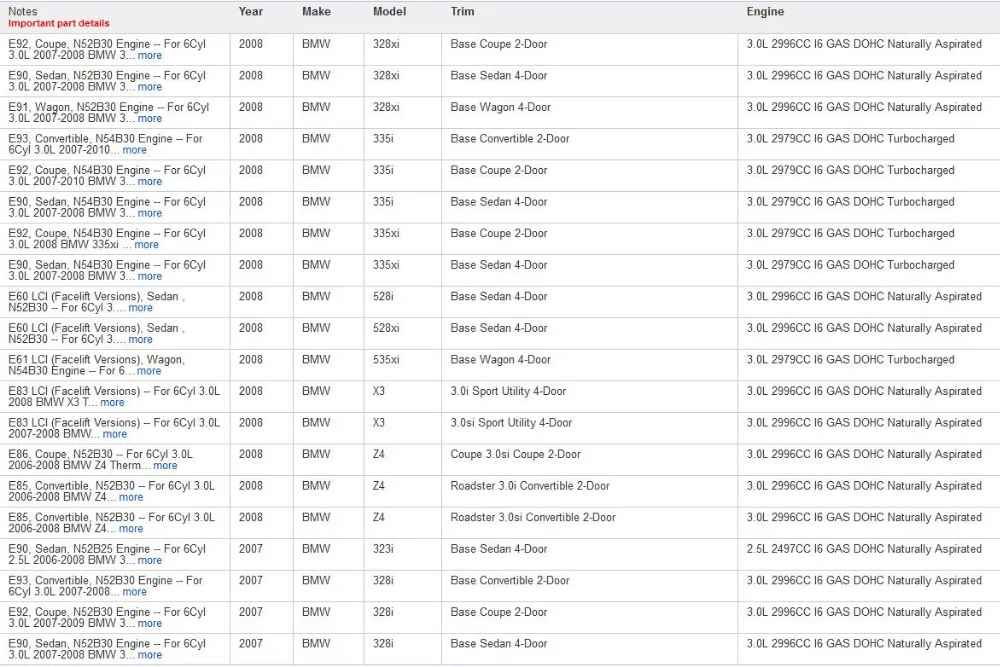Screen dimensions: 1000x667
Task: Click 'BMW' make cell in the 535xi row
Action: (316, 360)
